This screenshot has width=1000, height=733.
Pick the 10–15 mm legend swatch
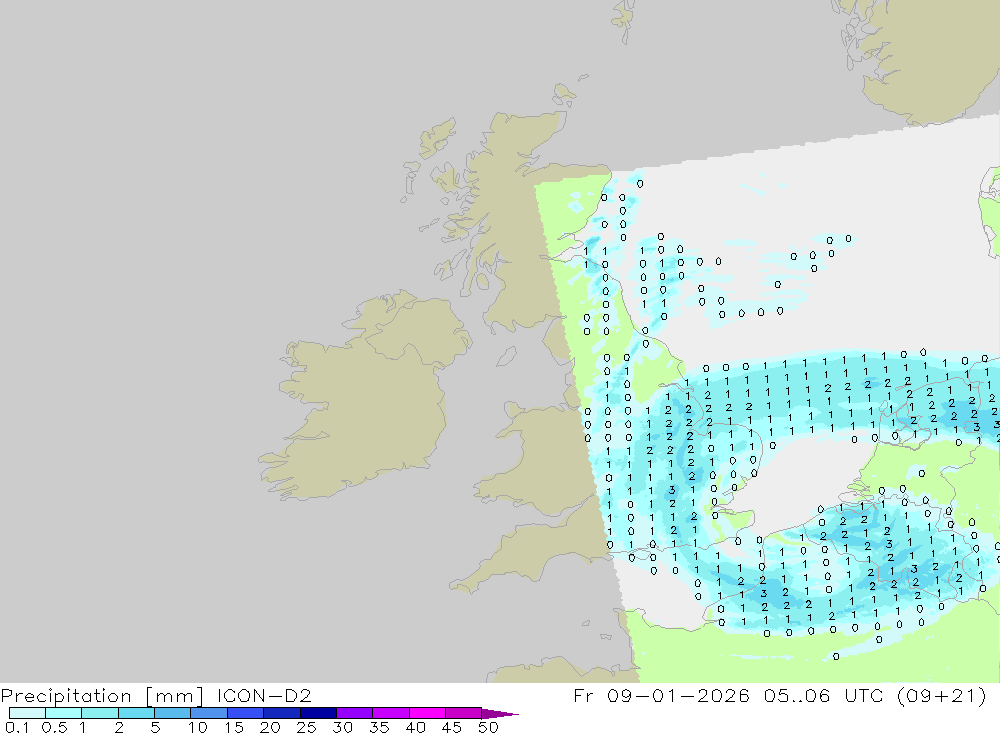[x=209, y=713]
